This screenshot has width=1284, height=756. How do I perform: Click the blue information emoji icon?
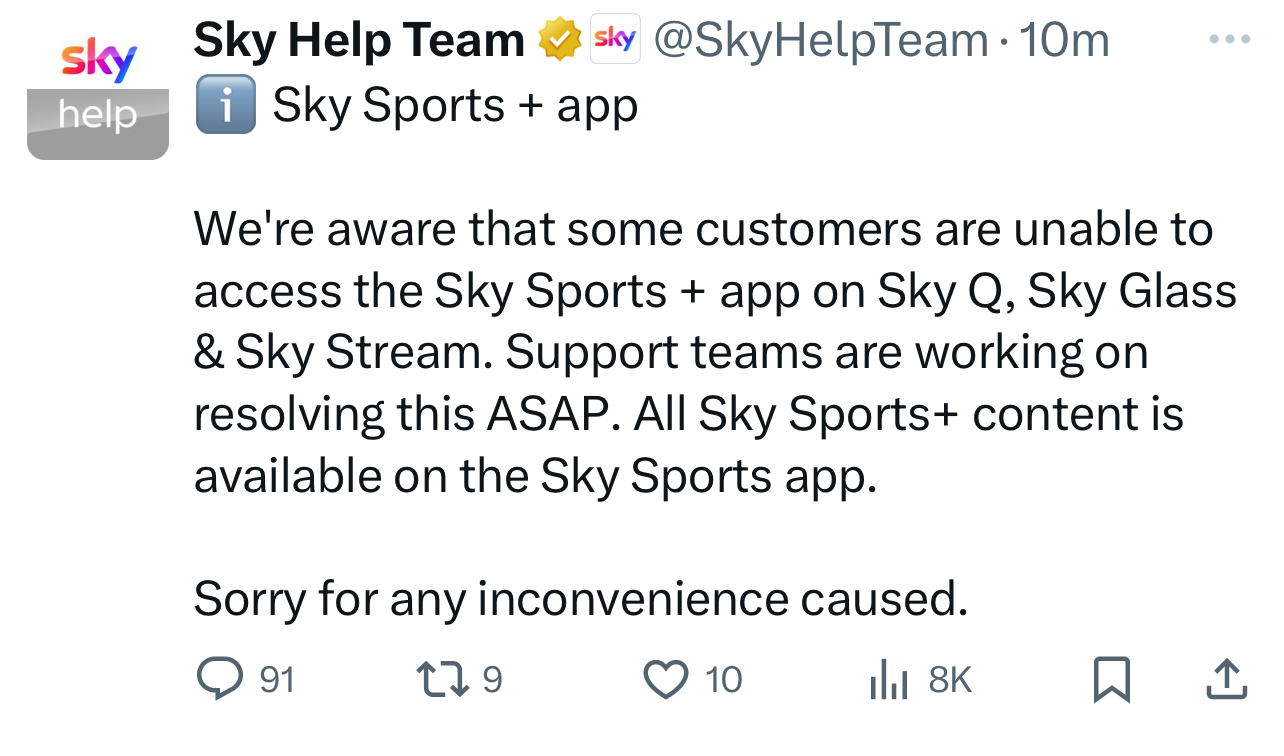(226, 106)
